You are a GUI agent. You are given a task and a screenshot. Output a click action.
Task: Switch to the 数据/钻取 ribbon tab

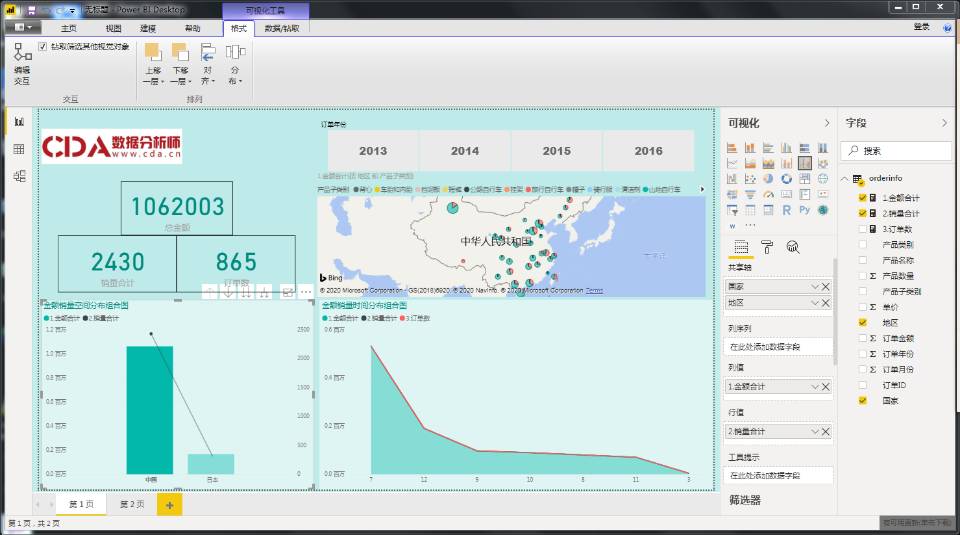point(281,29)
